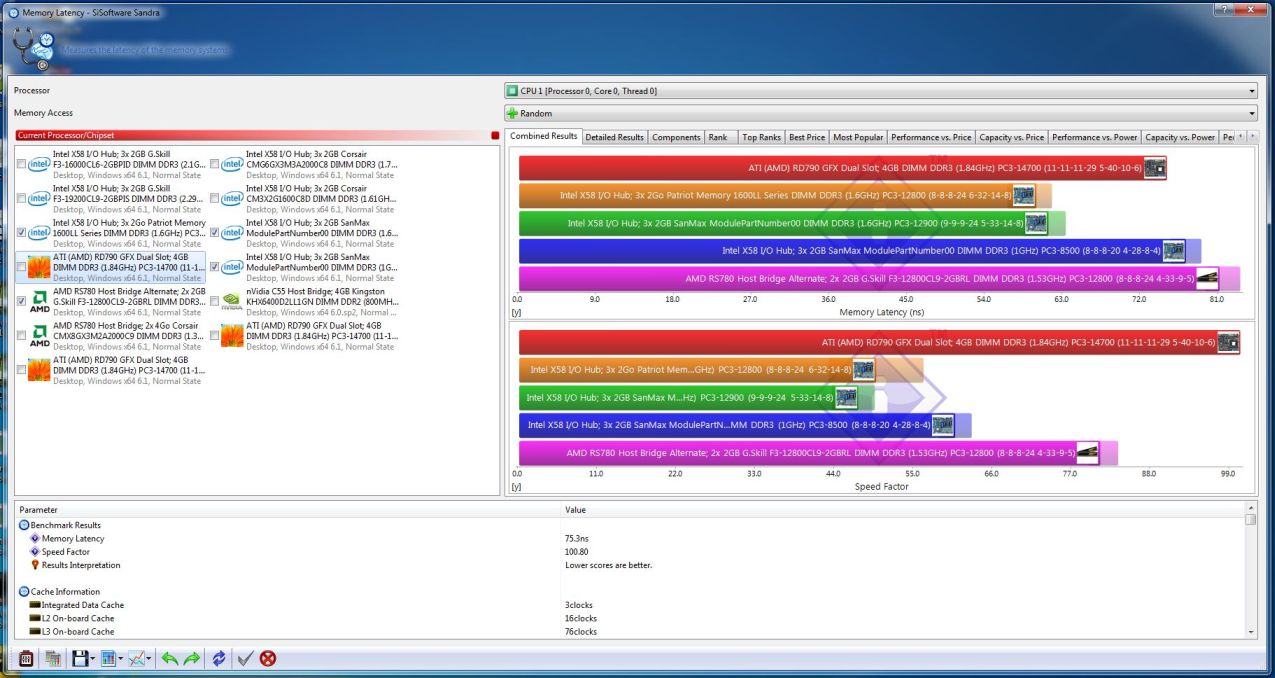Screen dimensions: 1275x678
Task: Click the green plus icon in Memory Access field
Action: point(512,113)
